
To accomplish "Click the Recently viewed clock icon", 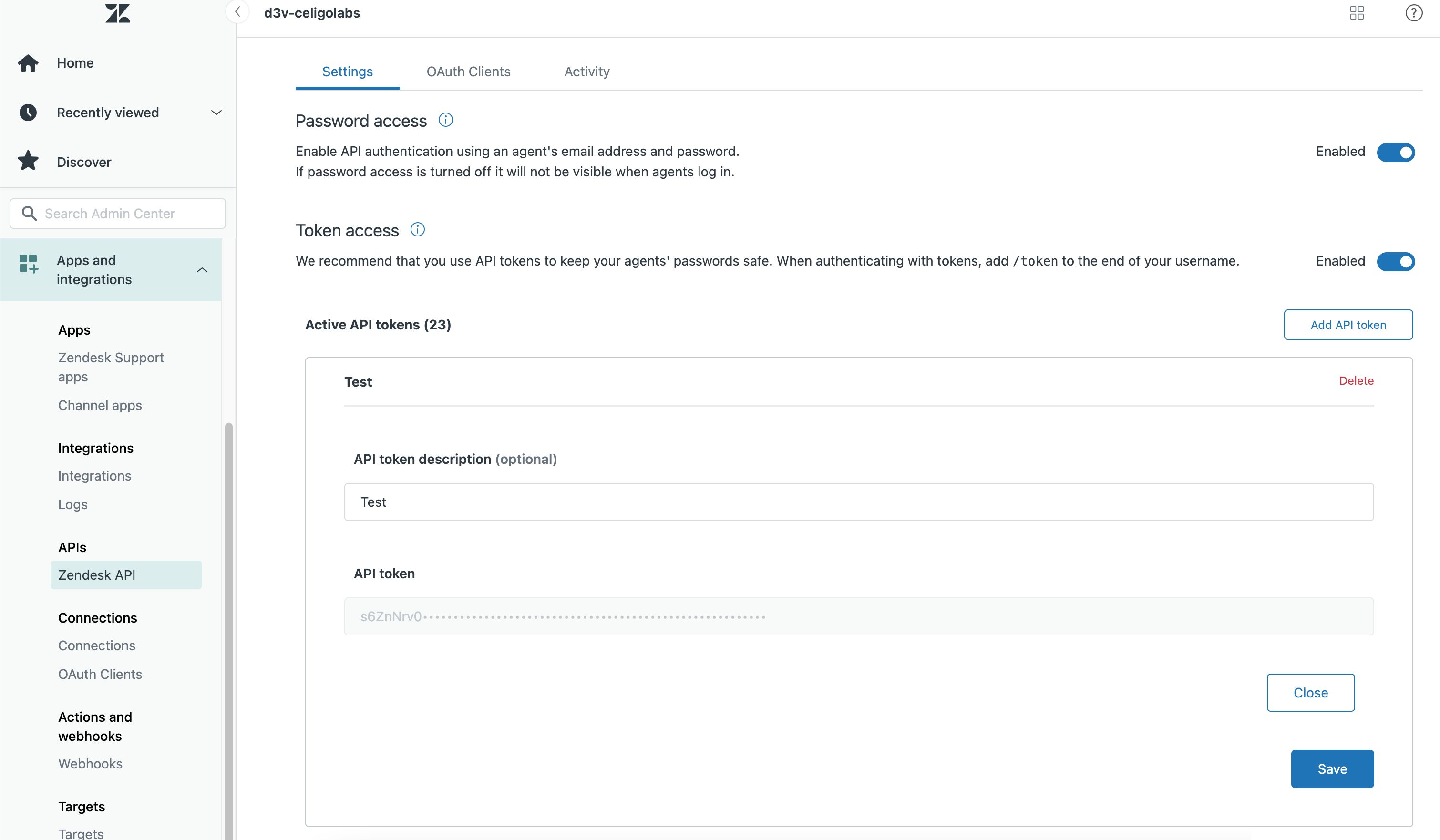I will coord(28,113).
